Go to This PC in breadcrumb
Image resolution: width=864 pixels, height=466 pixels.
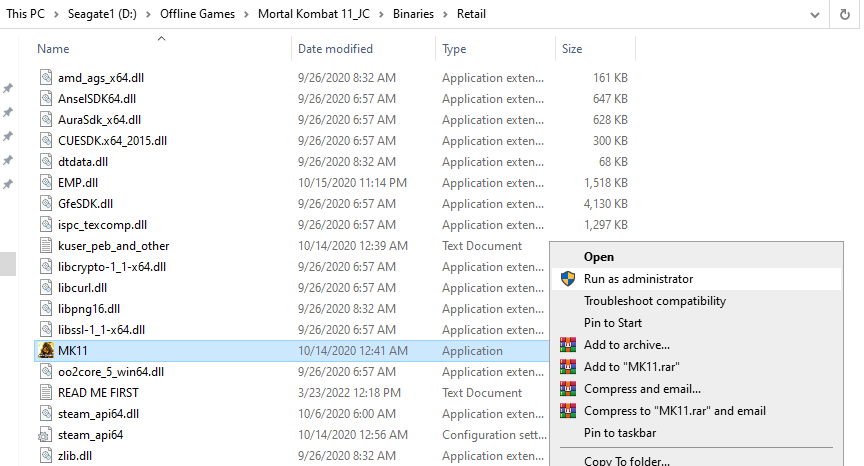(25, 14)
